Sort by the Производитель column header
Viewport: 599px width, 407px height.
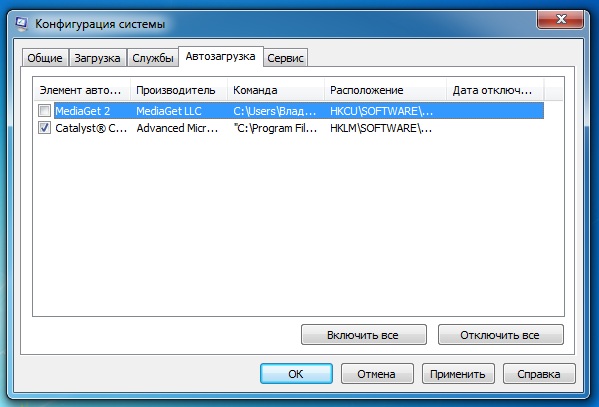coord(179,90)
